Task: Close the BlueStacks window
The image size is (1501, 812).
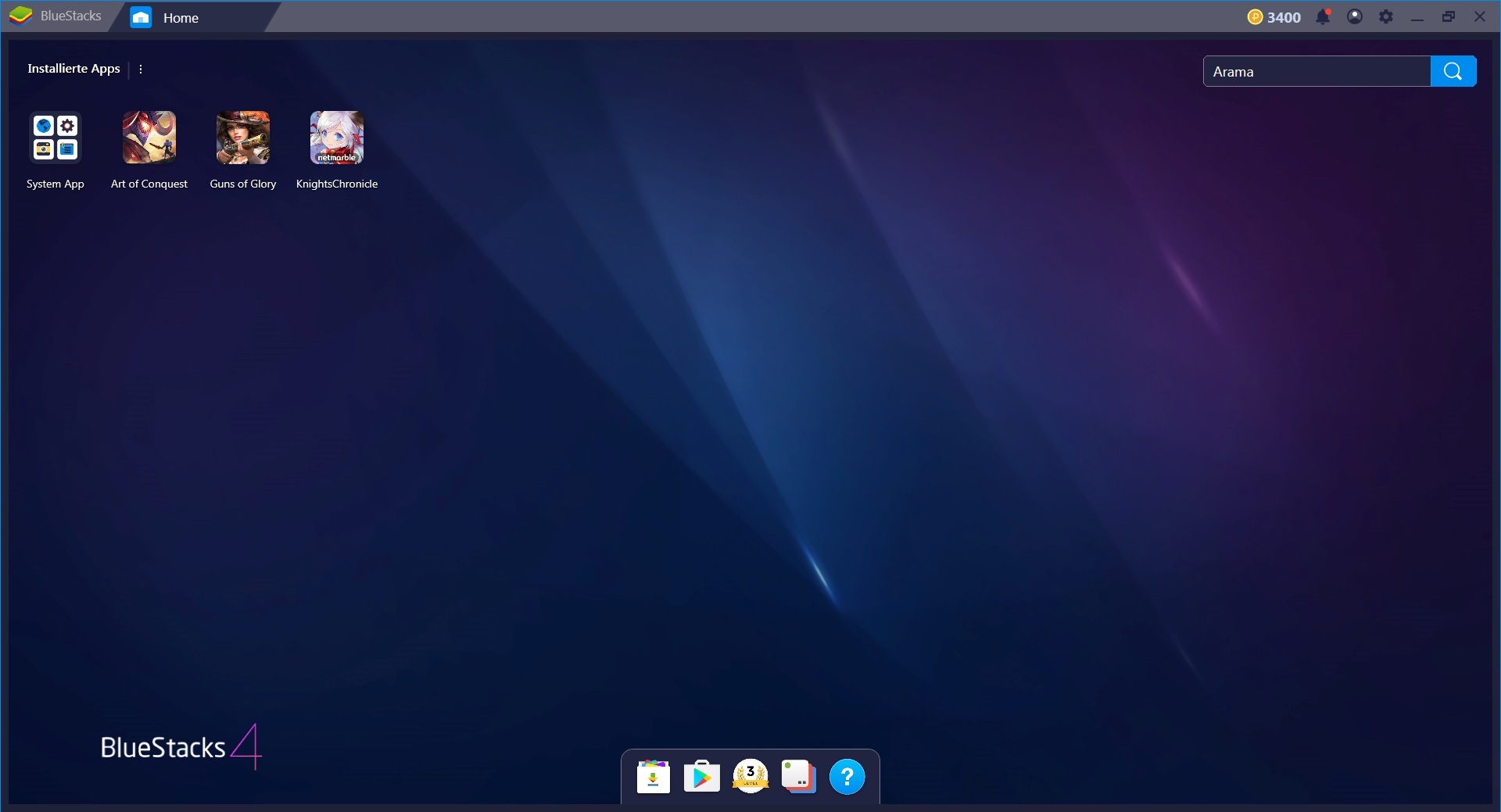Action: click(1480, 16)
